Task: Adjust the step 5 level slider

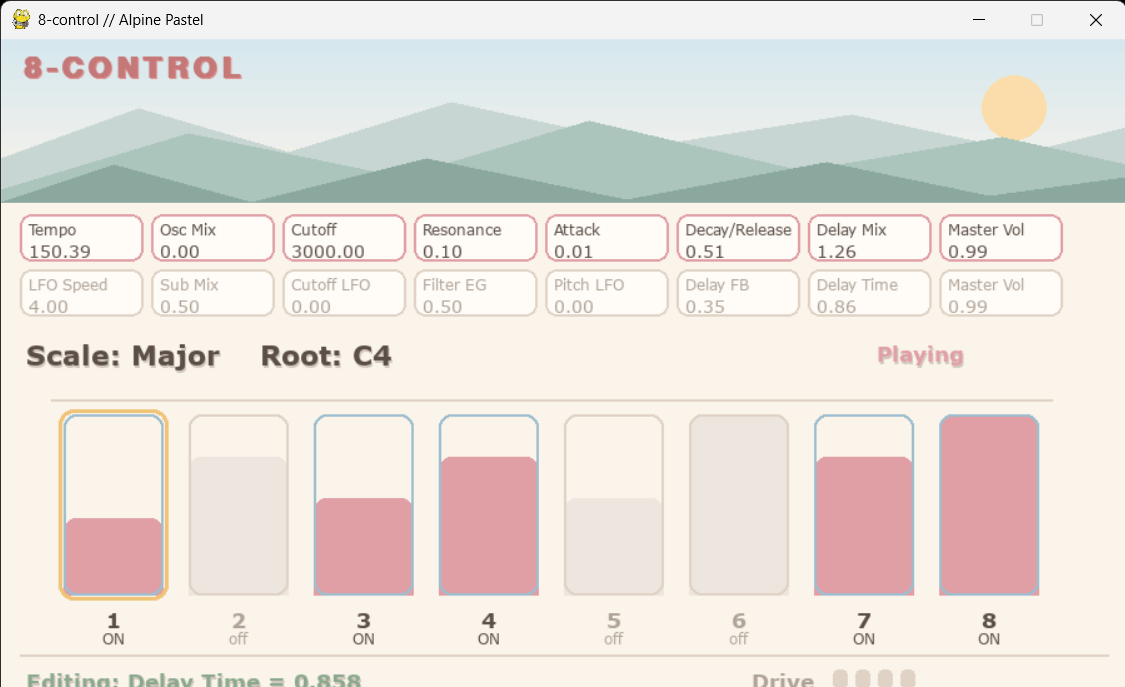Action: tap(613, 505)
